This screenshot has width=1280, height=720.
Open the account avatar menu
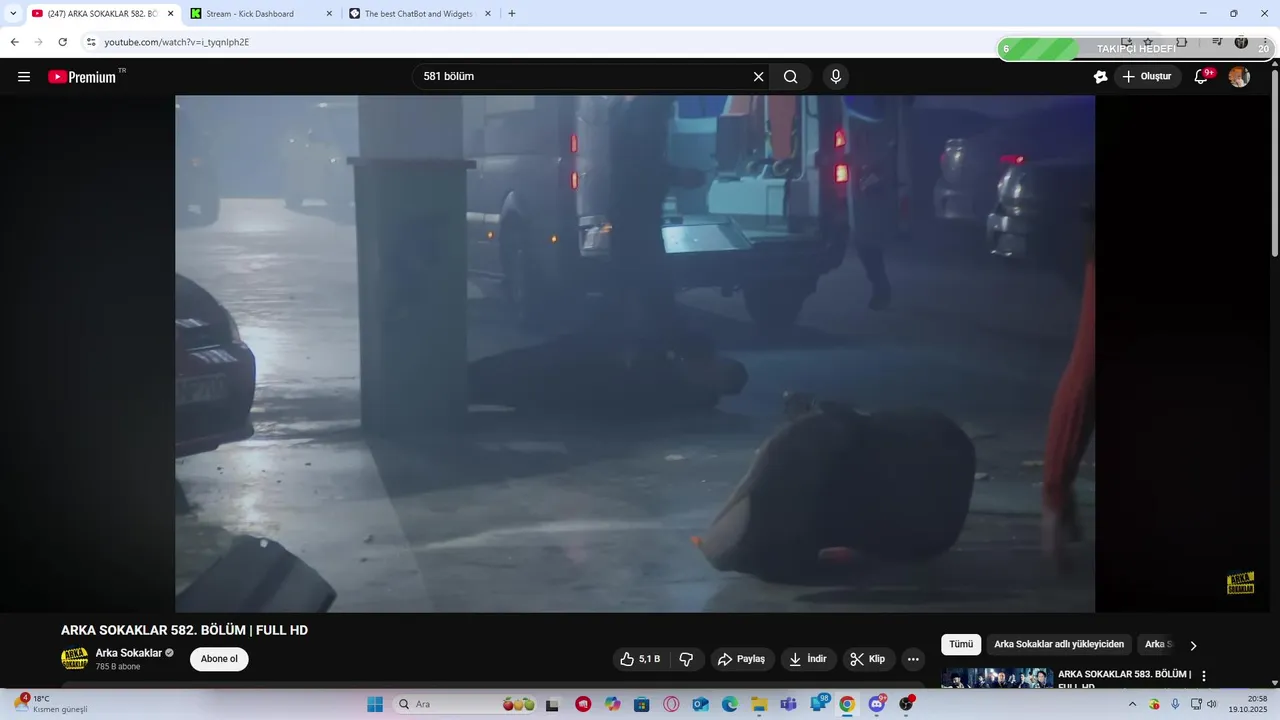[1239, 77]
